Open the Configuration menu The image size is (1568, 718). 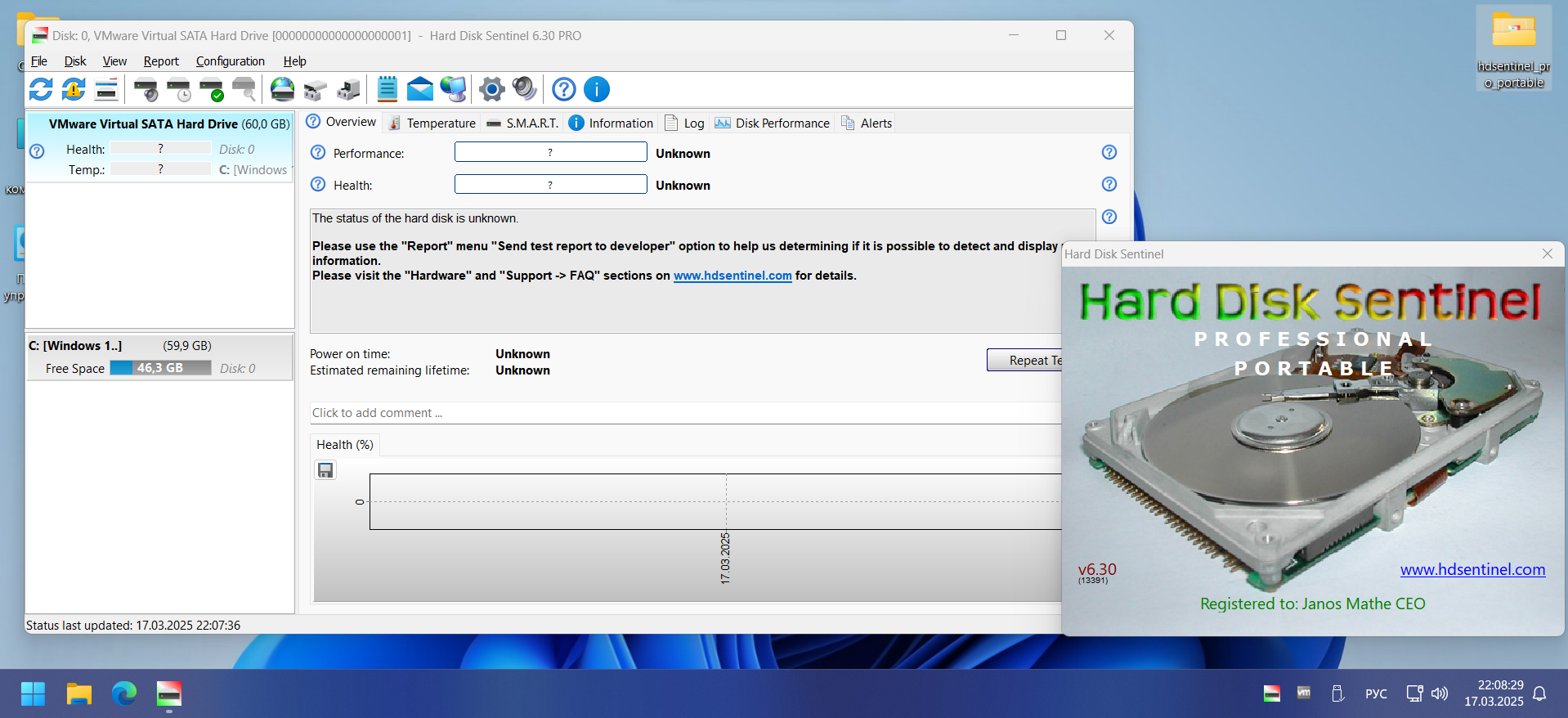231,61
